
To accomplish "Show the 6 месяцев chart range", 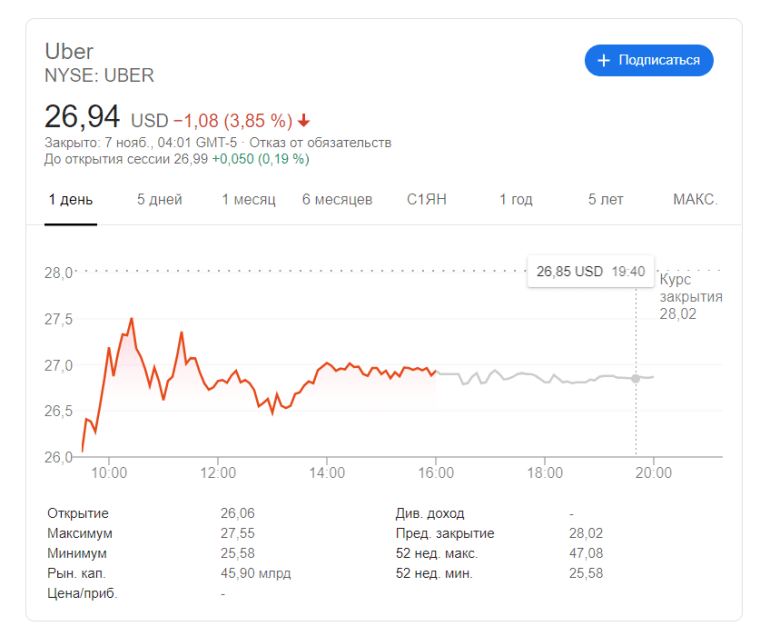I will click(x=337, y=200).
